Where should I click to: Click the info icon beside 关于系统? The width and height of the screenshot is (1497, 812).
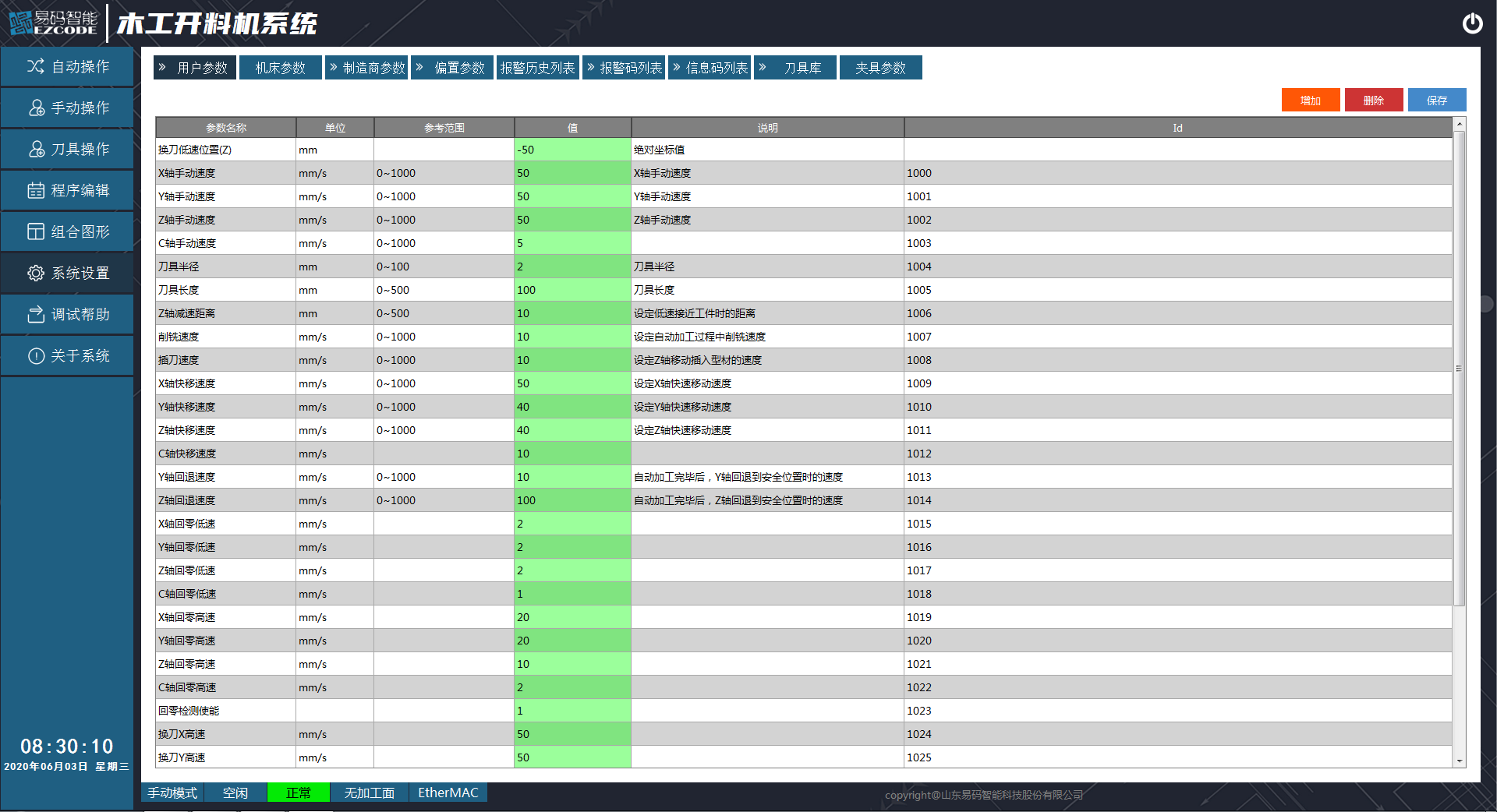(36, 355)
